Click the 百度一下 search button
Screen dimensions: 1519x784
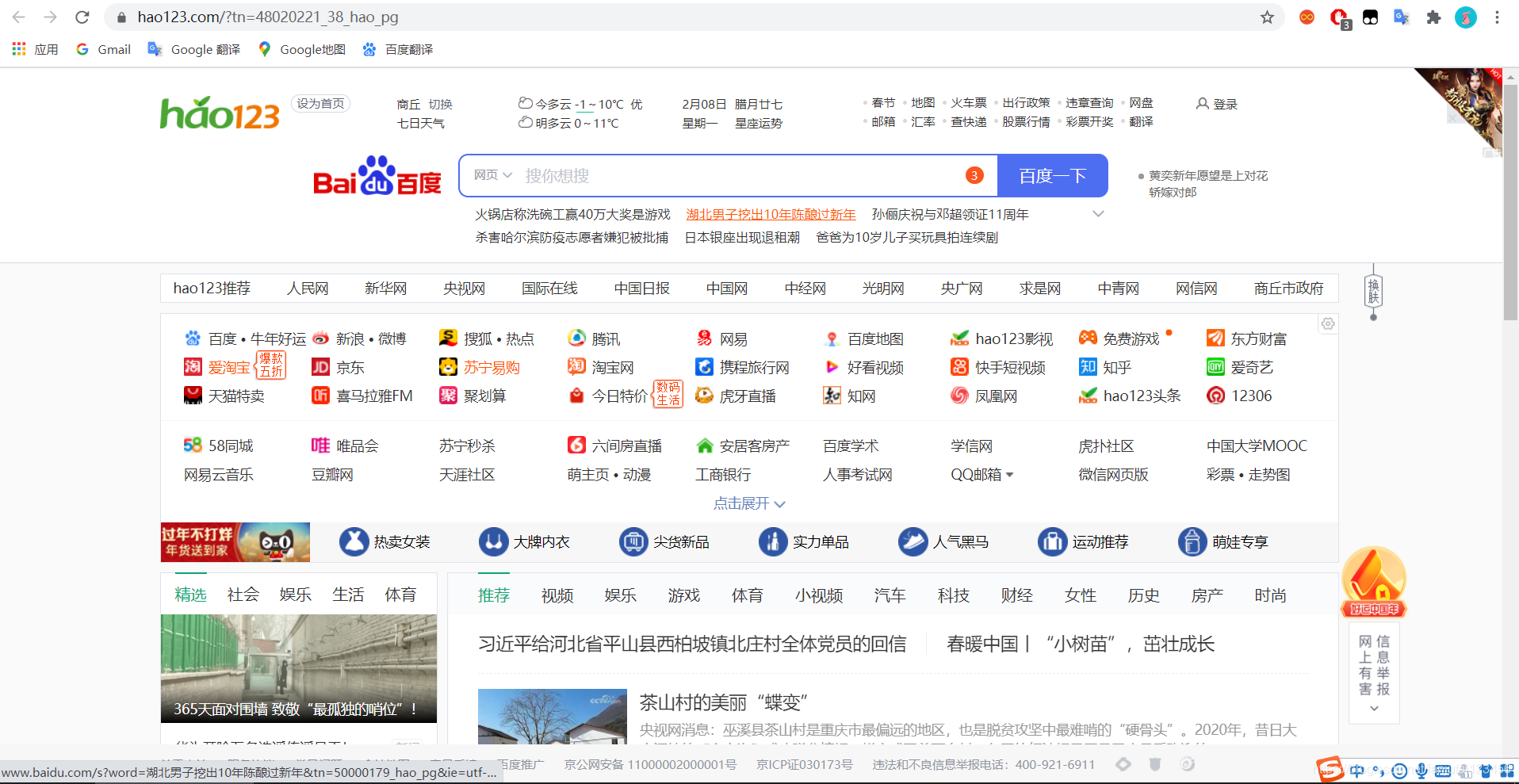pos(1052,175)
